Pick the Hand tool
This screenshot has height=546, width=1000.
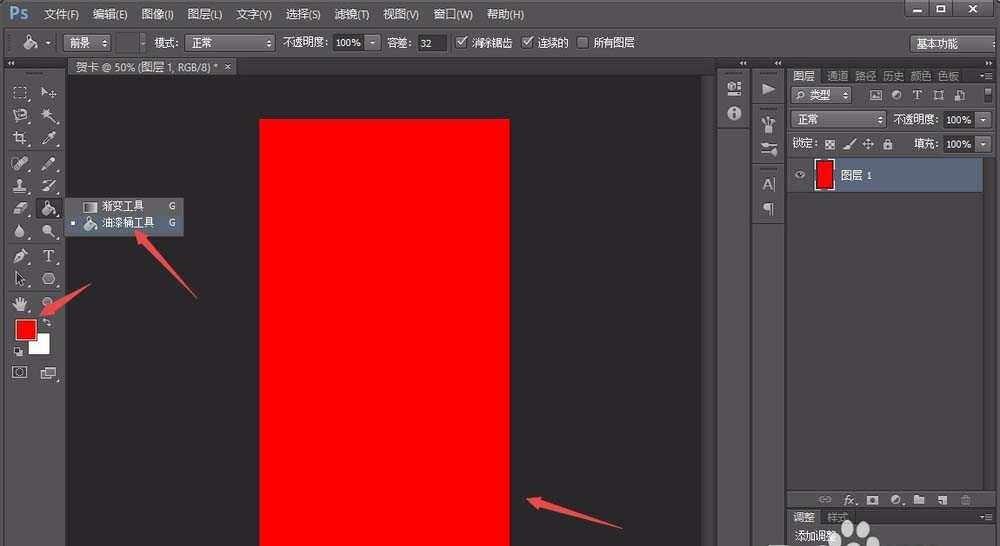tap(20, 303)
